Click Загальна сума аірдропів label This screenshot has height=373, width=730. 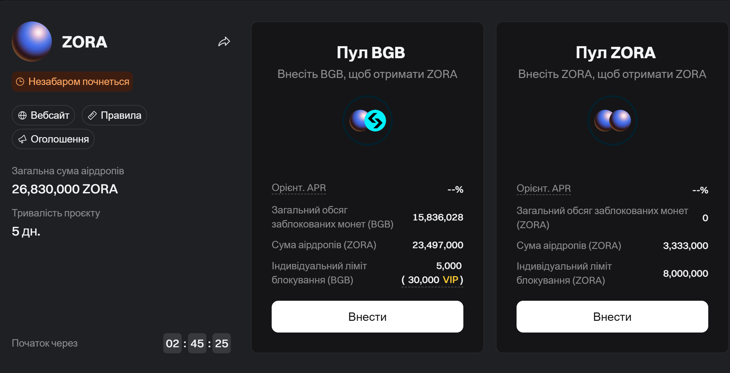coord(68,171)
